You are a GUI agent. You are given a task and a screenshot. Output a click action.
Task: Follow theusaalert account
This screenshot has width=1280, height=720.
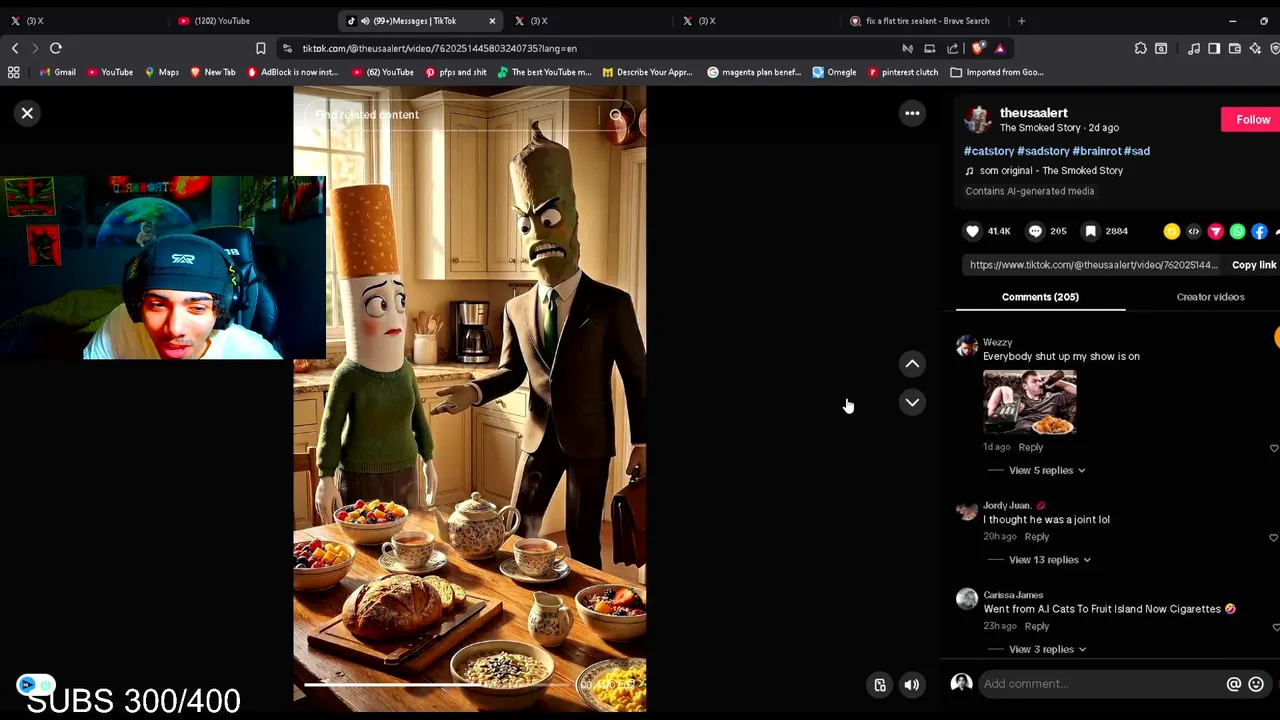(1252, 120)
